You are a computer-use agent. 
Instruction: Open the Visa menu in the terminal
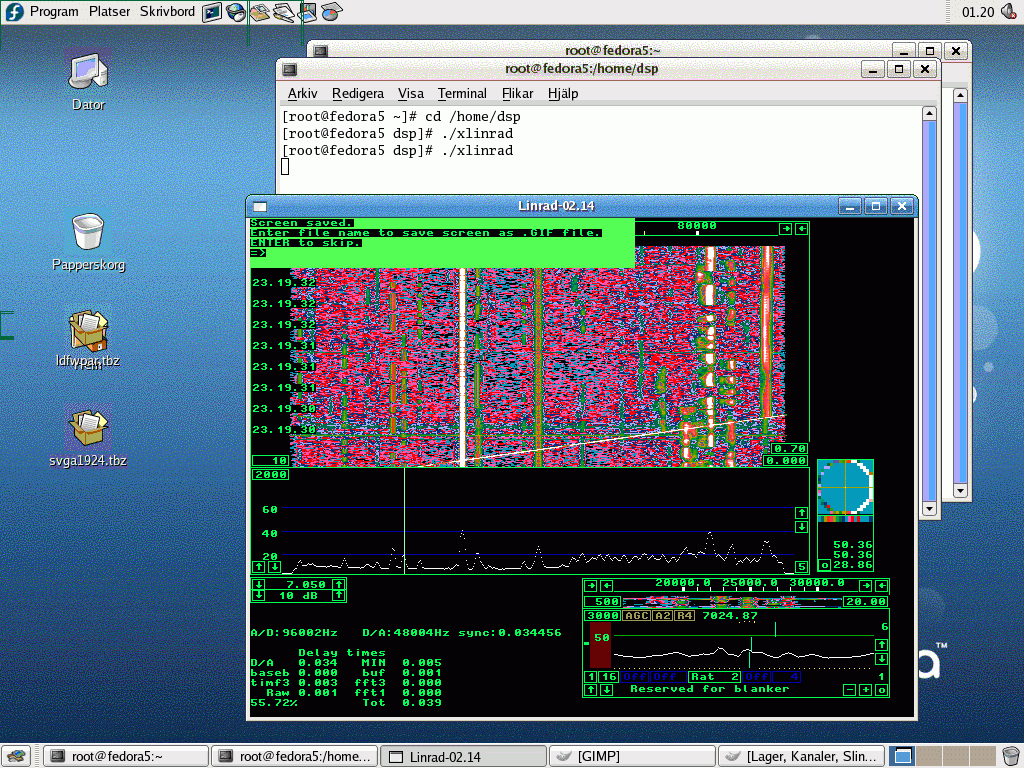click(411, 93)
